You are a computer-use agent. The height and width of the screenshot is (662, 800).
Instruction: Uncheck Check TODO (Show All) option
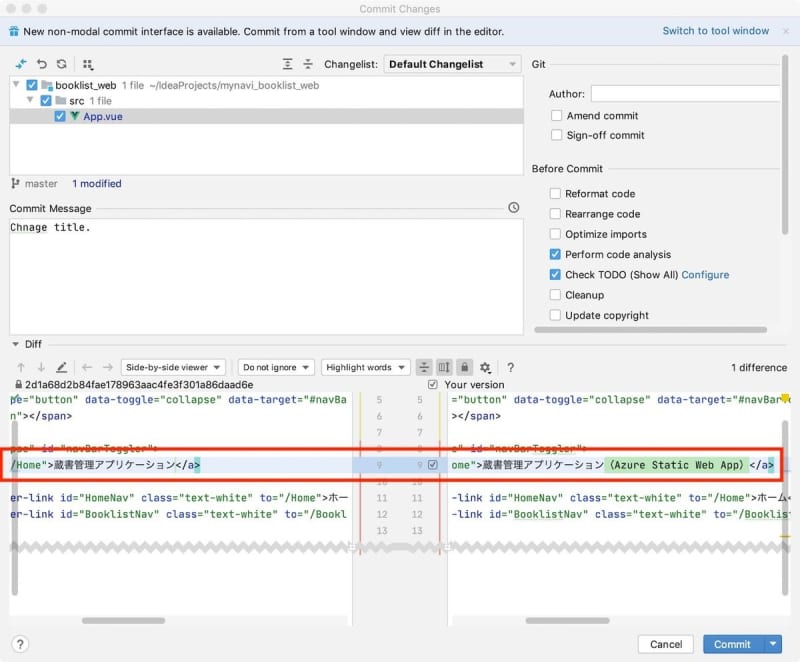pyautogui.click(x=555, y=274)
